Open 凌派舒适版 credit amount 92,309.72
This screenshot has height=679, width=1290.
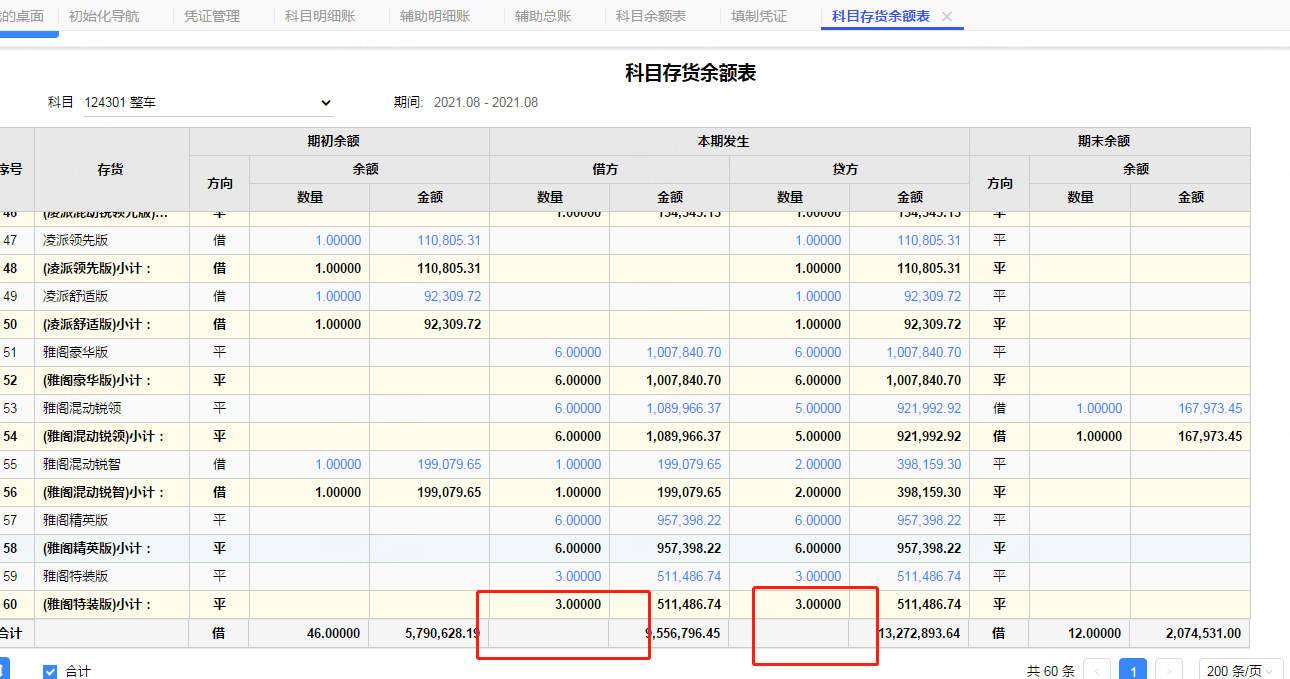click(x=932, y=296)
